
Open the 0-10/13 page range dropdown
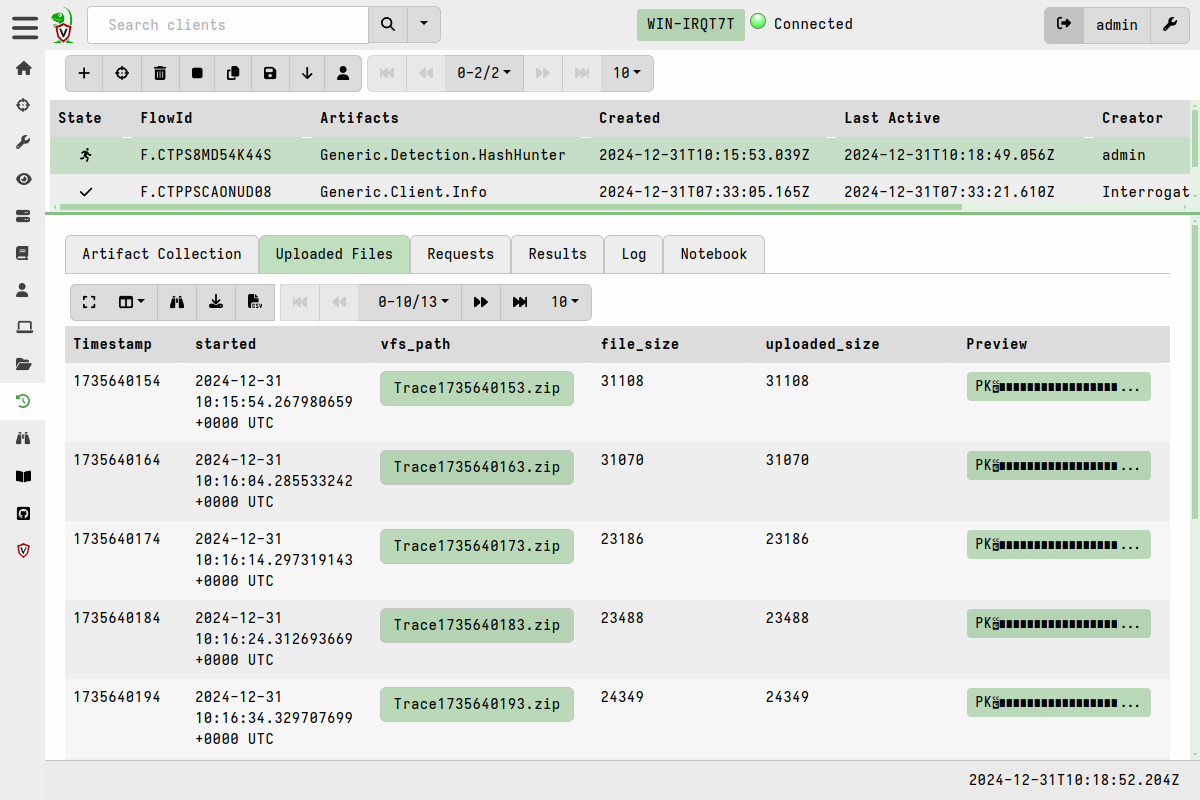[x=412, y=302]
